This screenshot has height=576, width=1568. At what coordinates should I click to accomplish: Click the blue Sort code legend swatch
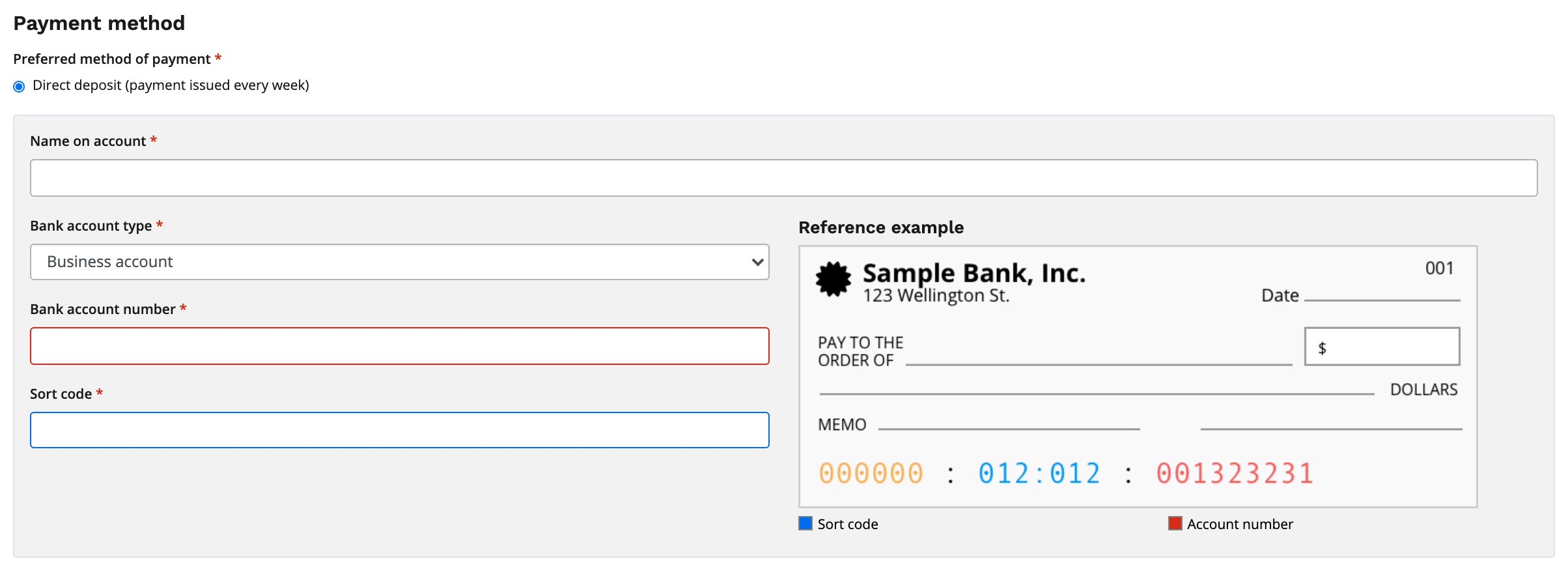[x=805, y=523]
